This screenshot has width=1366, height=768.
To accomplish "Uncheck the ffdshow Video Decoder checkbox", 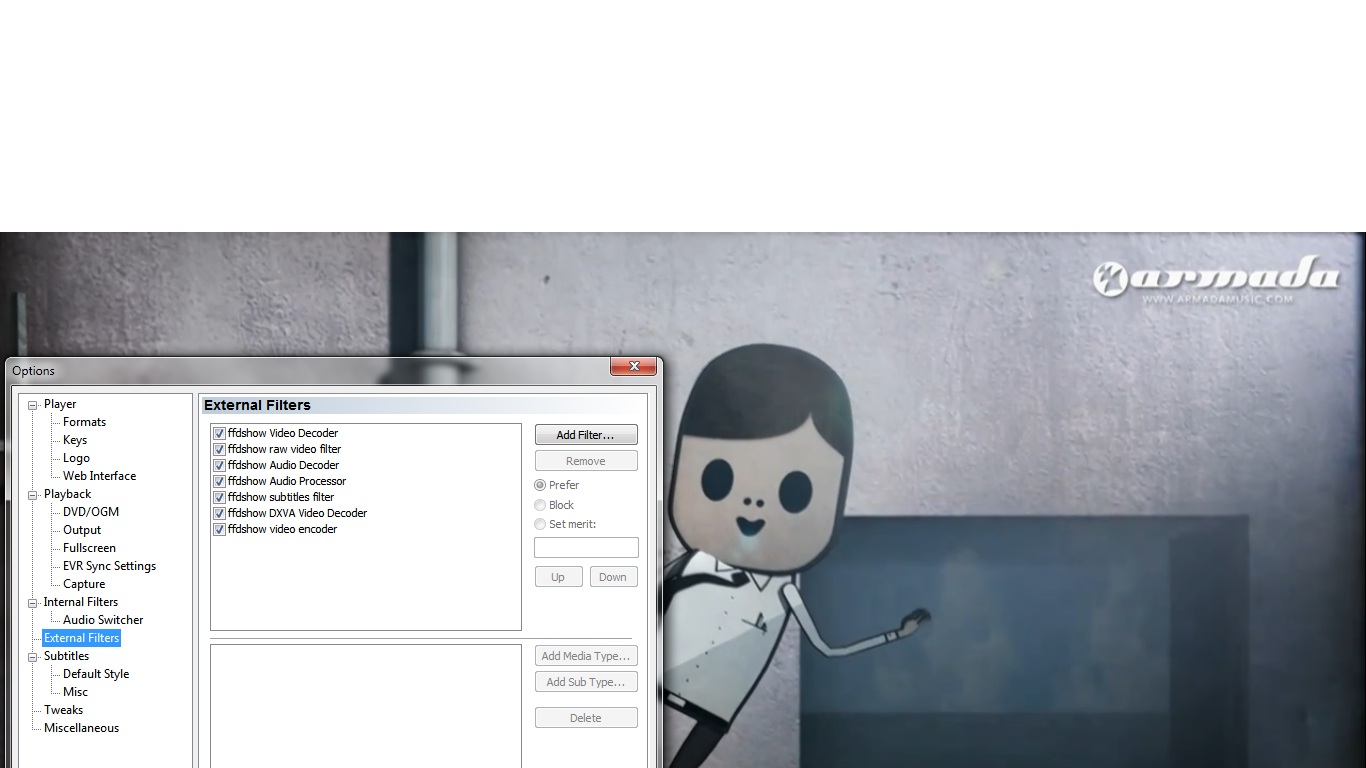I will pyautogui.click(x=219, y=434).
